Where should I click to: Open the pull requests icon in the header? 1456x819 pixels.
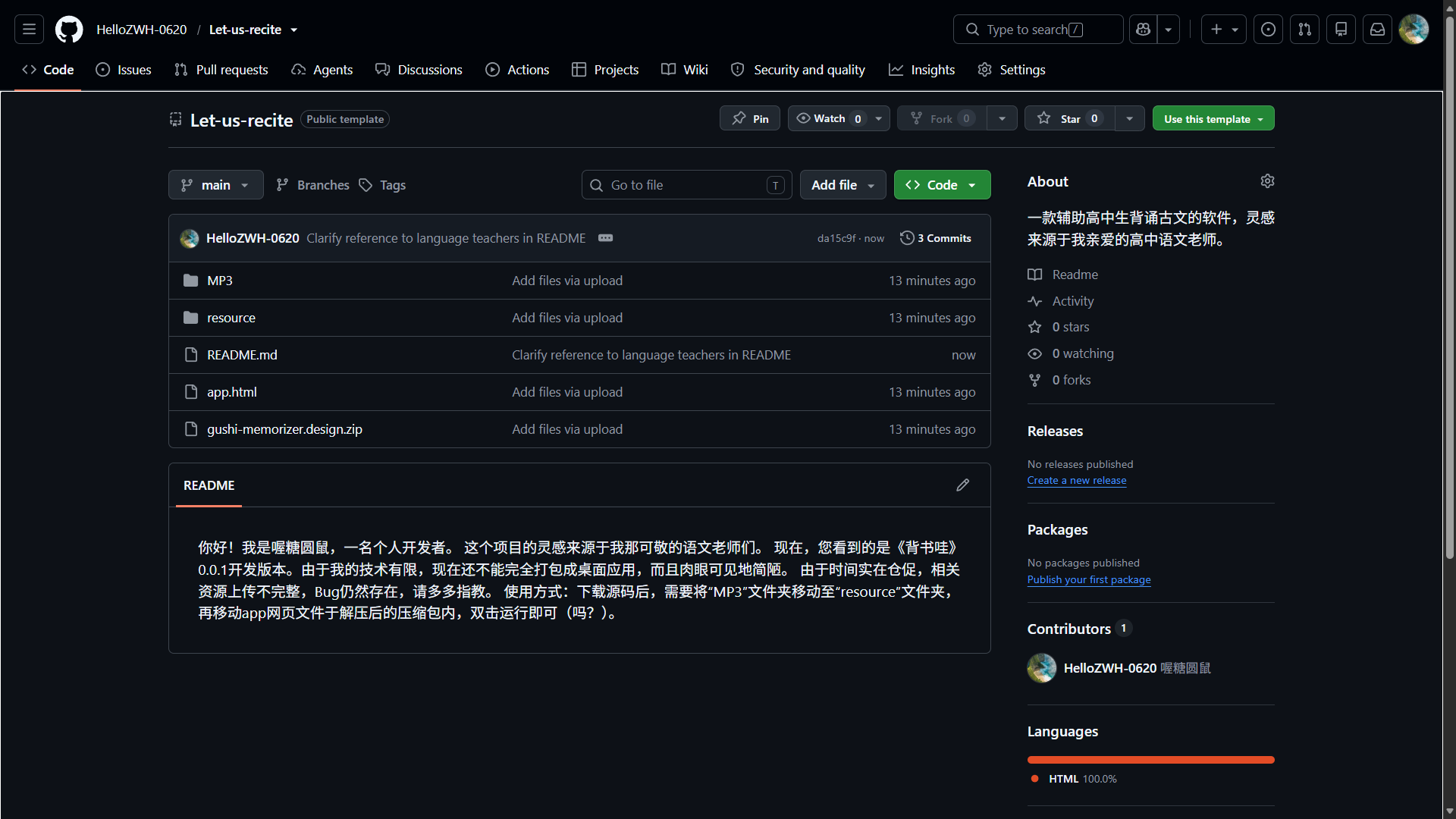tap(1304, 30)
